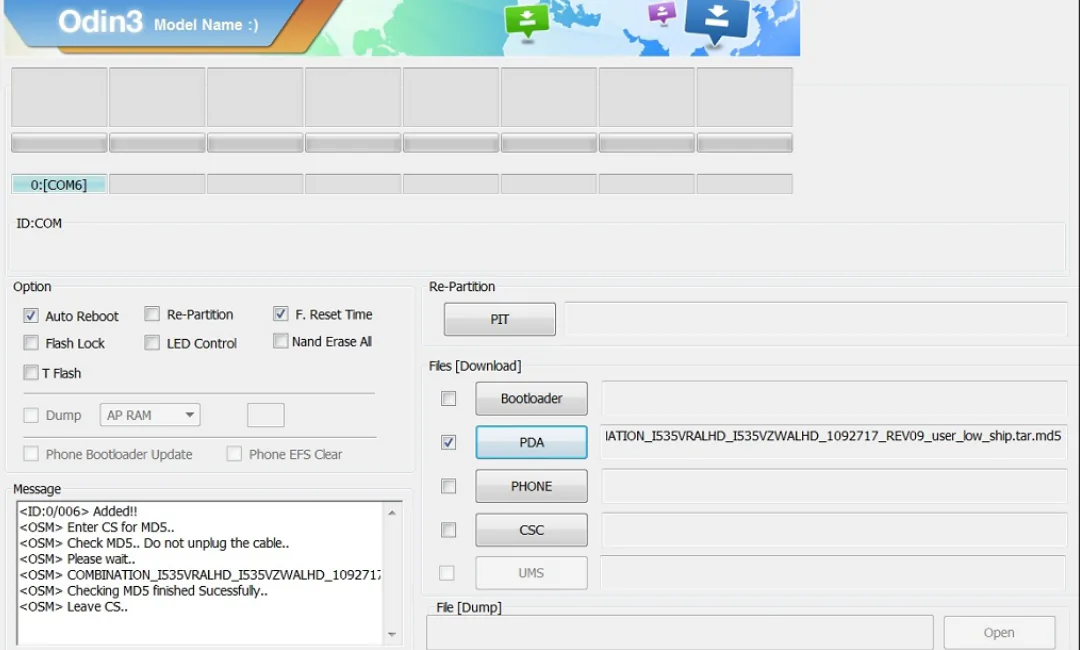Click the PDA file path field
1080x650 pixels.
[x=833, y=442]
